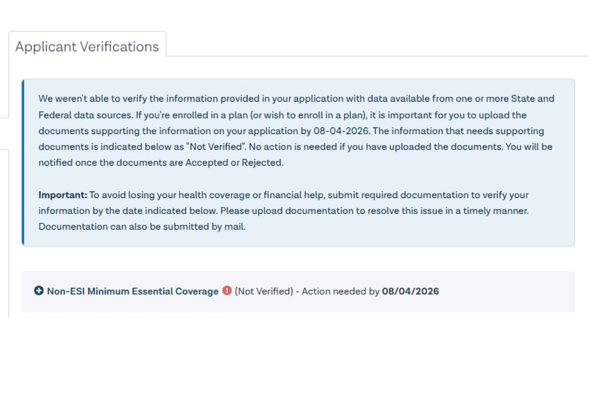Click the sentence 'Documentation can also be submitted by mail.'
Screen dimensions: 600x400
pyautogui.click(x=142, y=227)
